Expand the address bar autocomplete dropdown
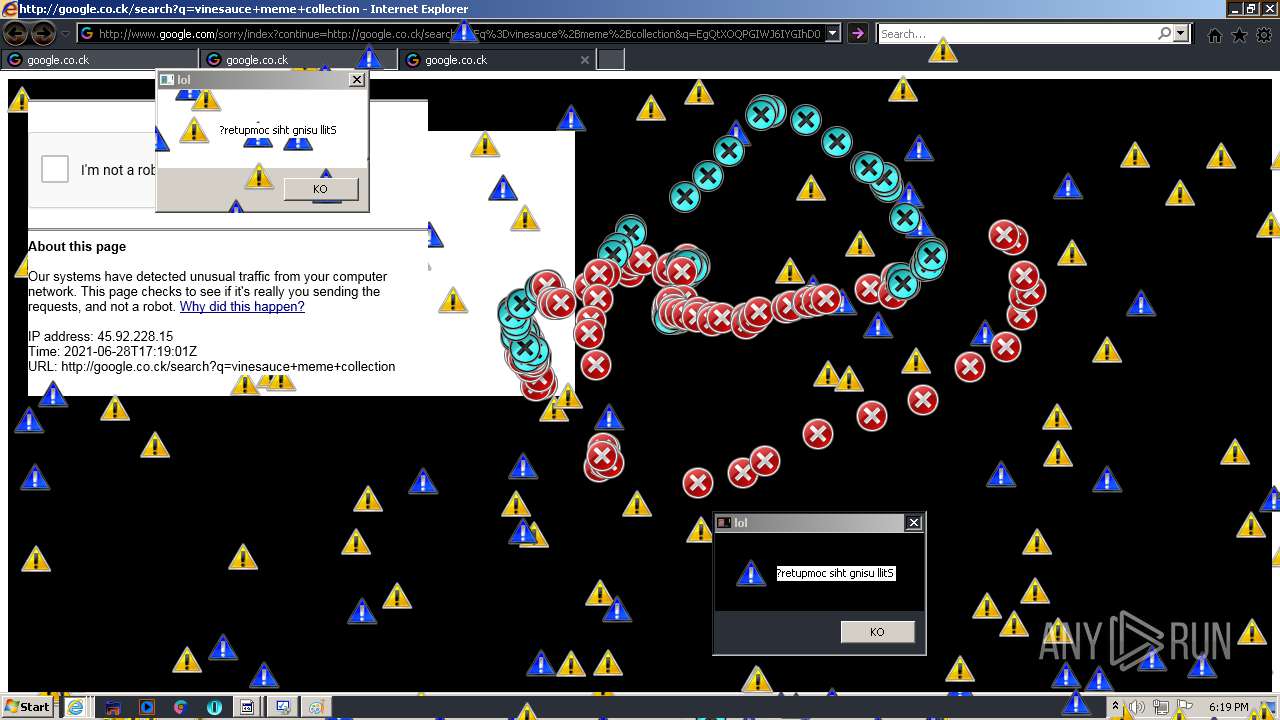This screenshot has height=720, width=1280. 832,34
